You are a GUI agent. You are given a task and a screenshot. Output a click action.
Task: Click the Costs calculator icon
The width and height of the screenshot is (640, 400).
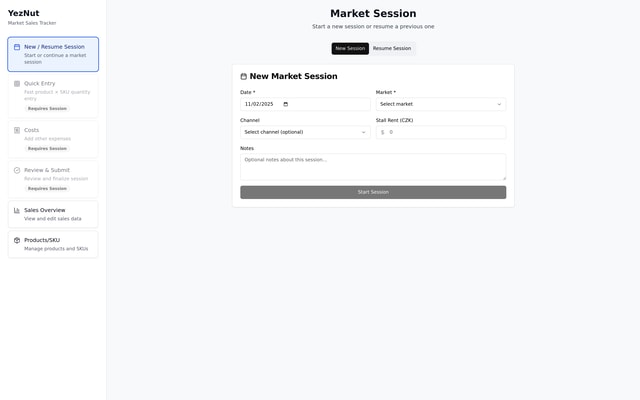(x=17, y=130)
